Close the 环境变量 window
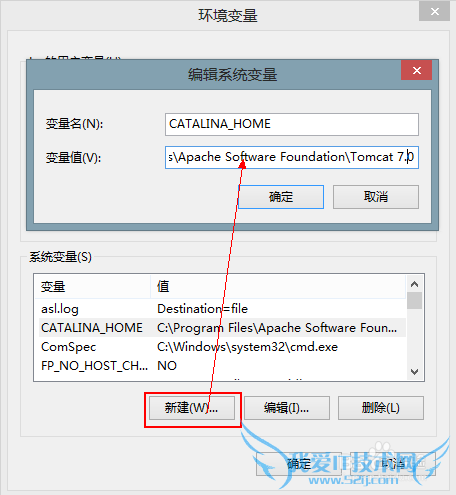Screen dimensions: 456x495 pos(434,12)
